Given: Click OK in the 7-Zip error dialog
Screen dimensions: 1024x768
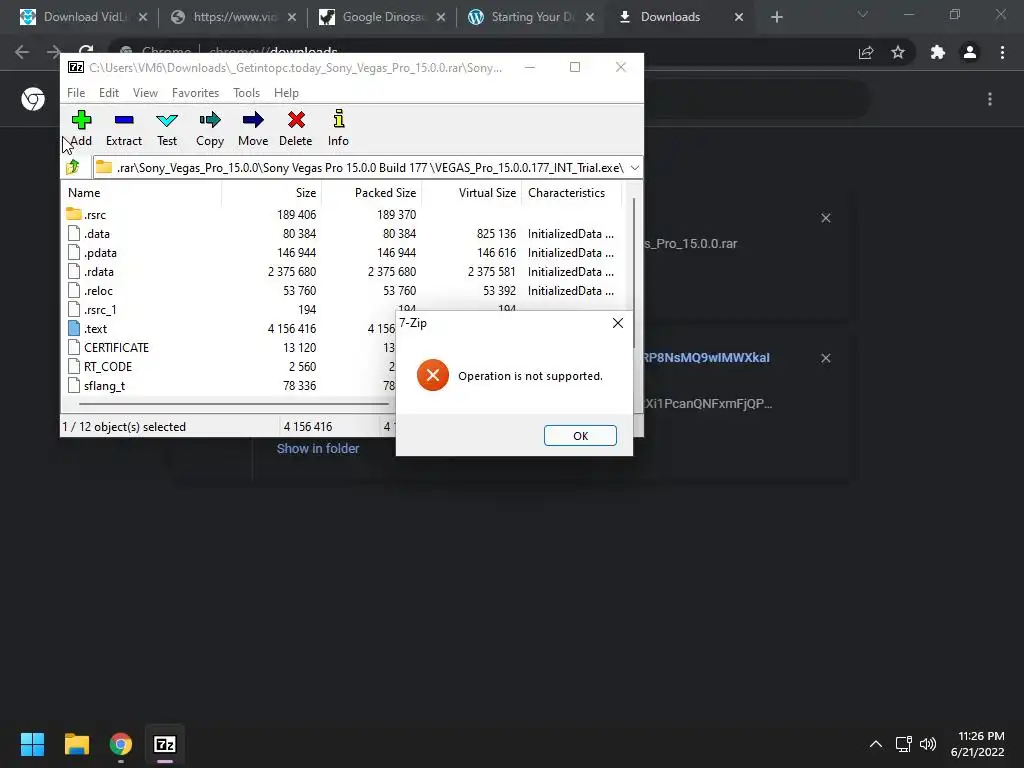Looking at the screenshot, I should (x=580, y=436).
